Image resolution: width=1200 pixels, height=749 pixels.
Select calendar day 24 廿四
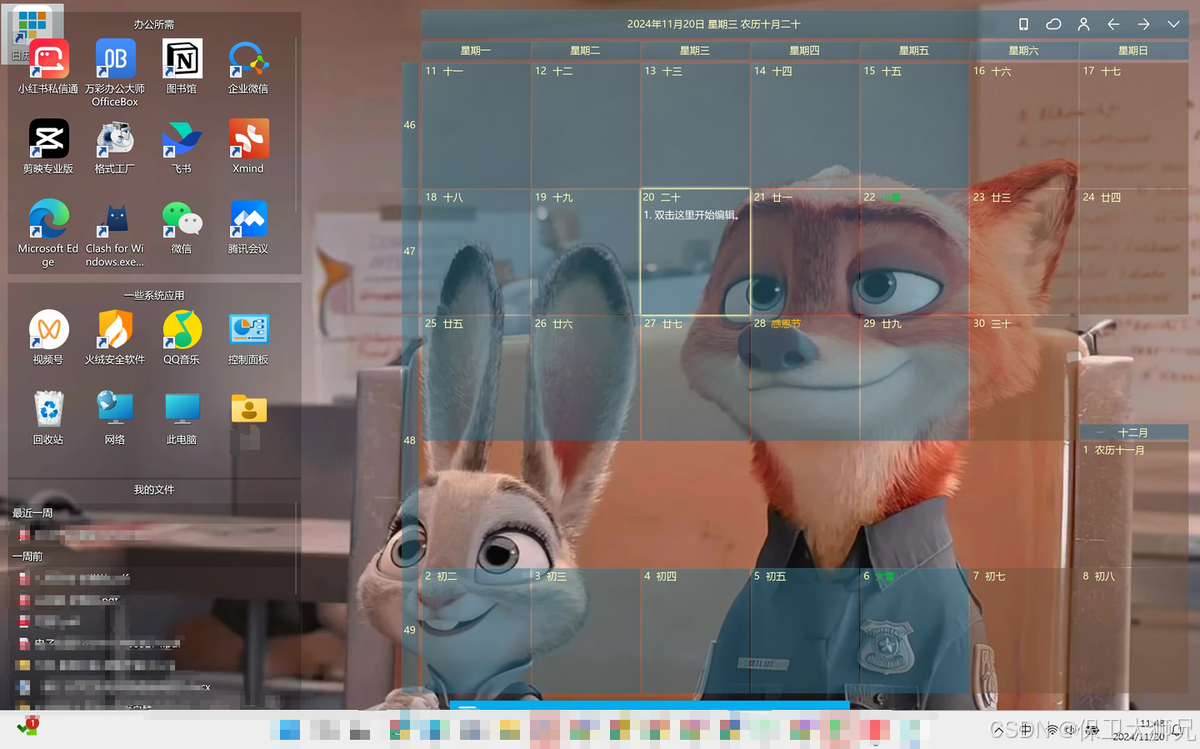pos(1134,252)
